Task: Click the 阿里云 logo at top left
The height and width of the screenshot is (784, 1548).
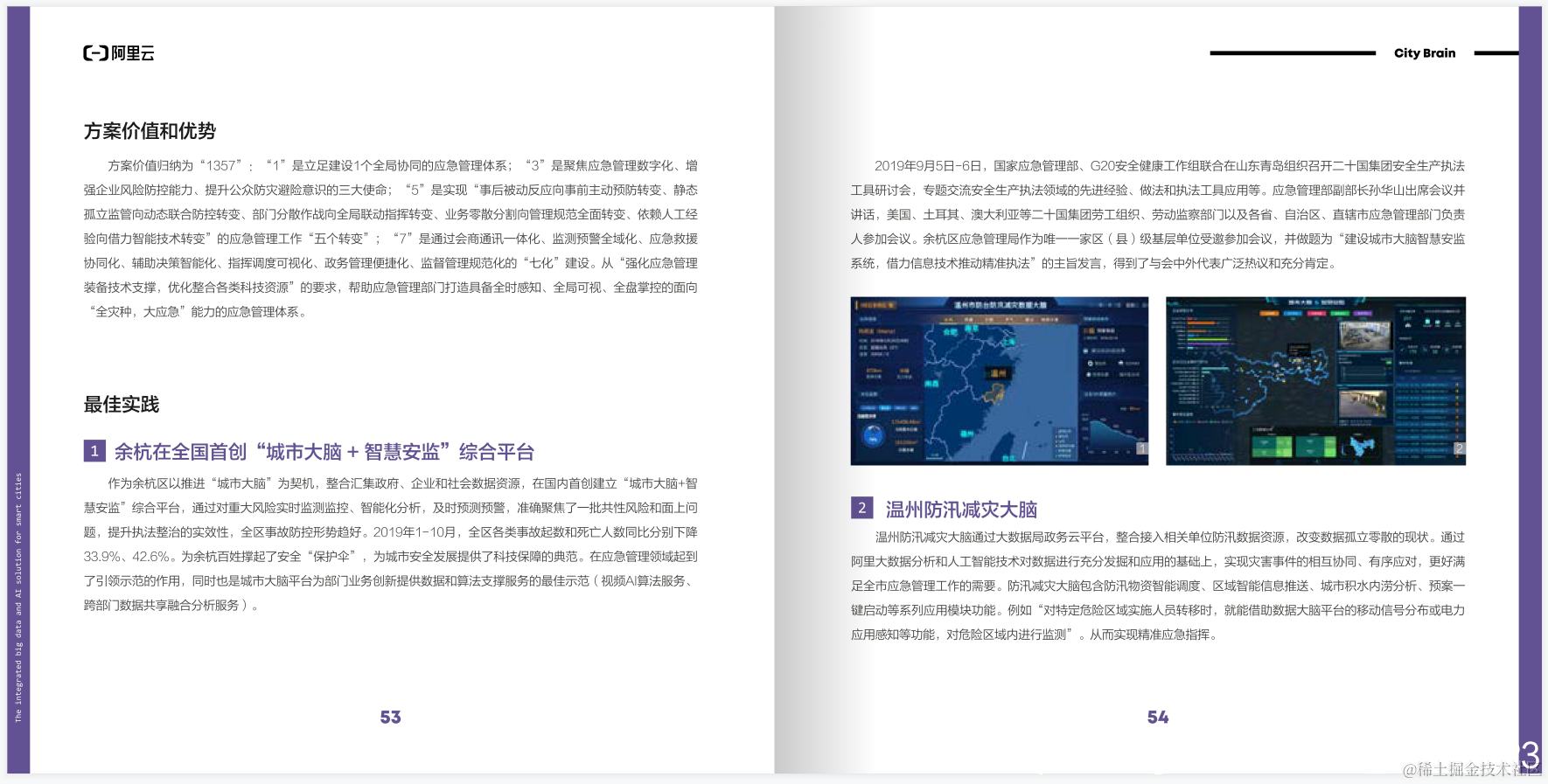Action: point(119,53)
